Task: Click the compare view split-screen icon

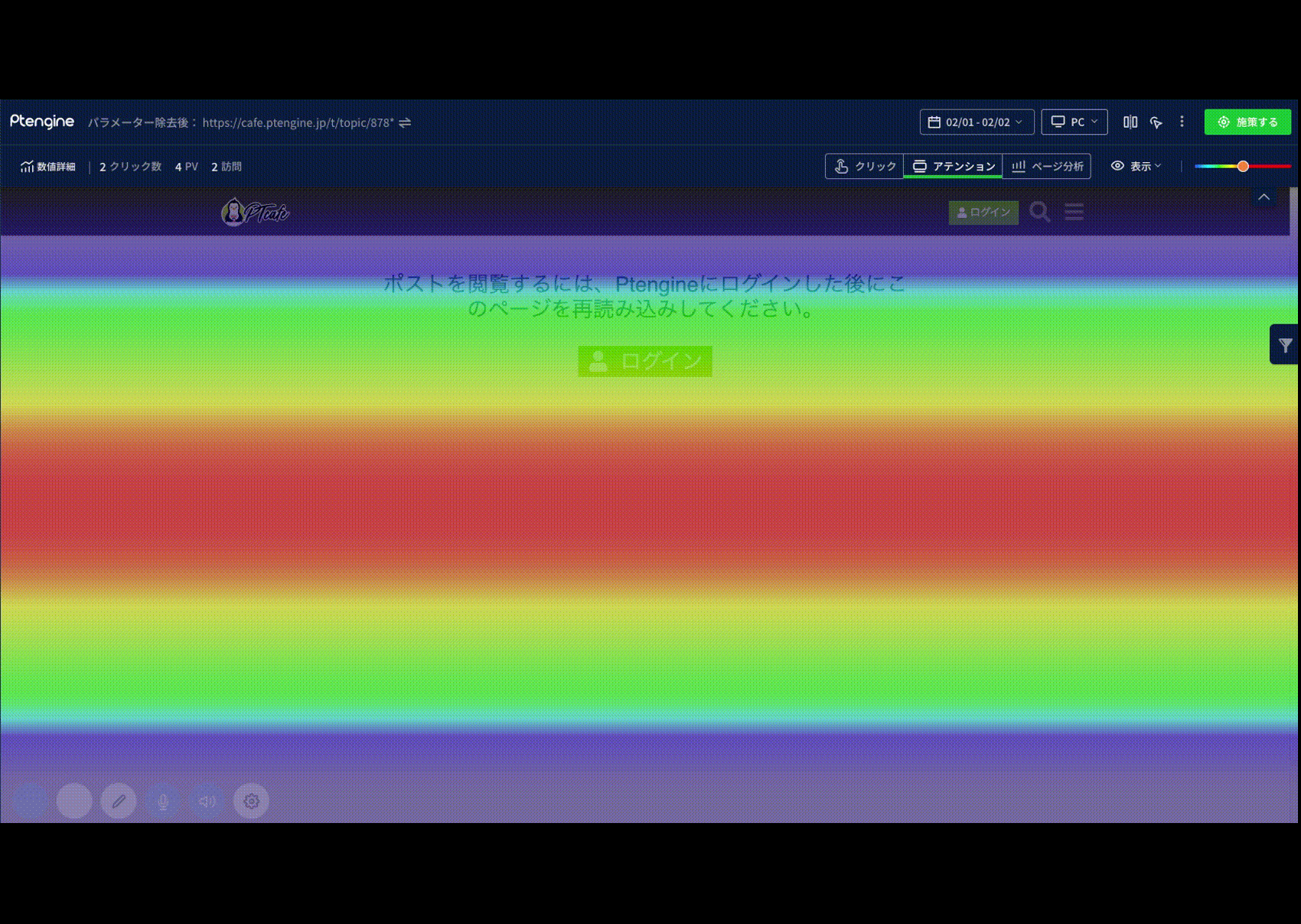Action: pyautogui.click(x=1130, y=122)
